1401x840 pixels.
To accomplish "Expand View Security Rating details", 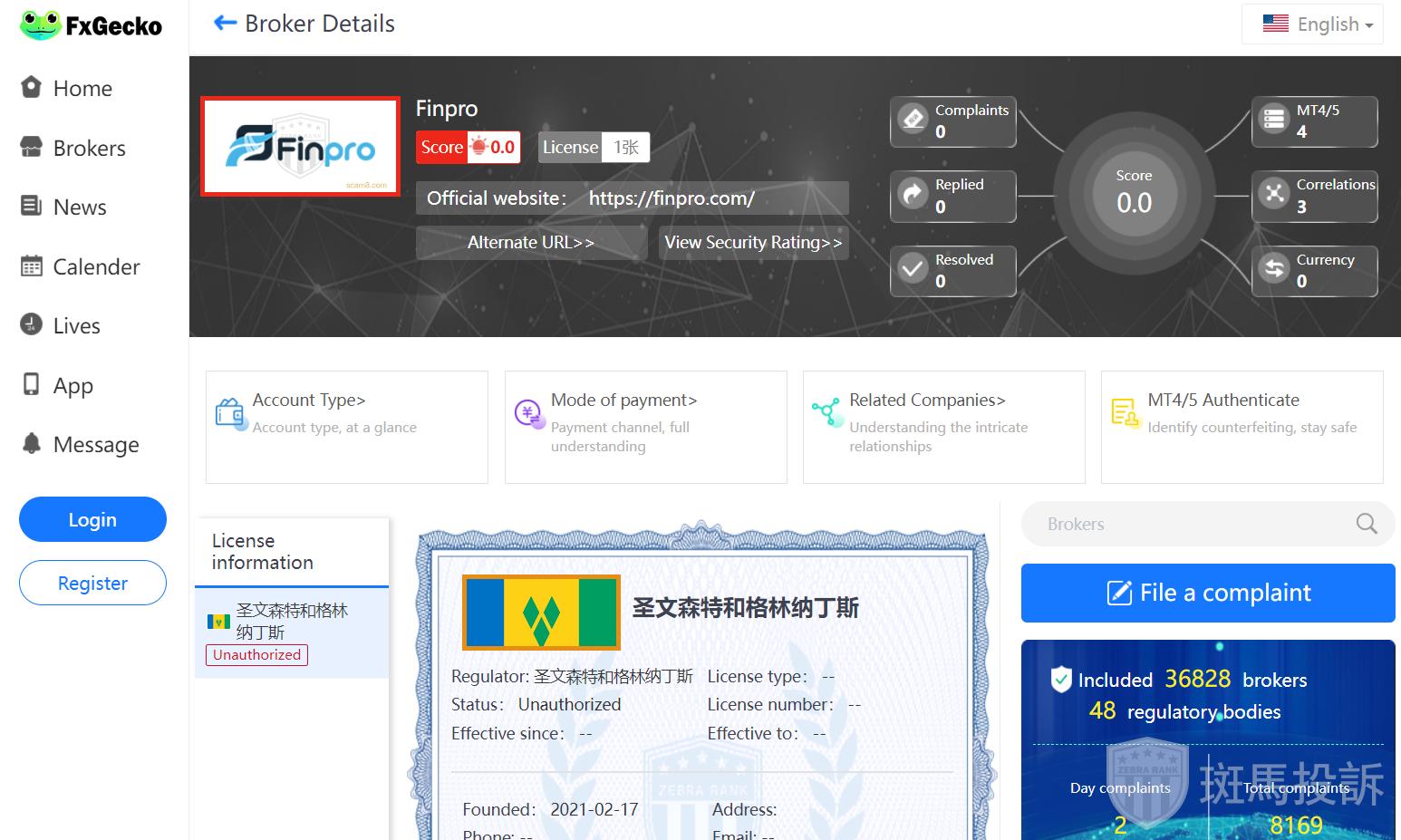I will (x=753, y=243).
